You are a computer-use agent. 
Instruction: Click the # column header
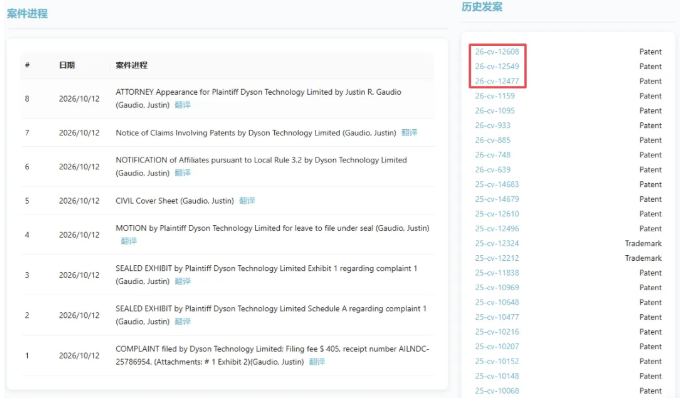click(x=27, y=65)
